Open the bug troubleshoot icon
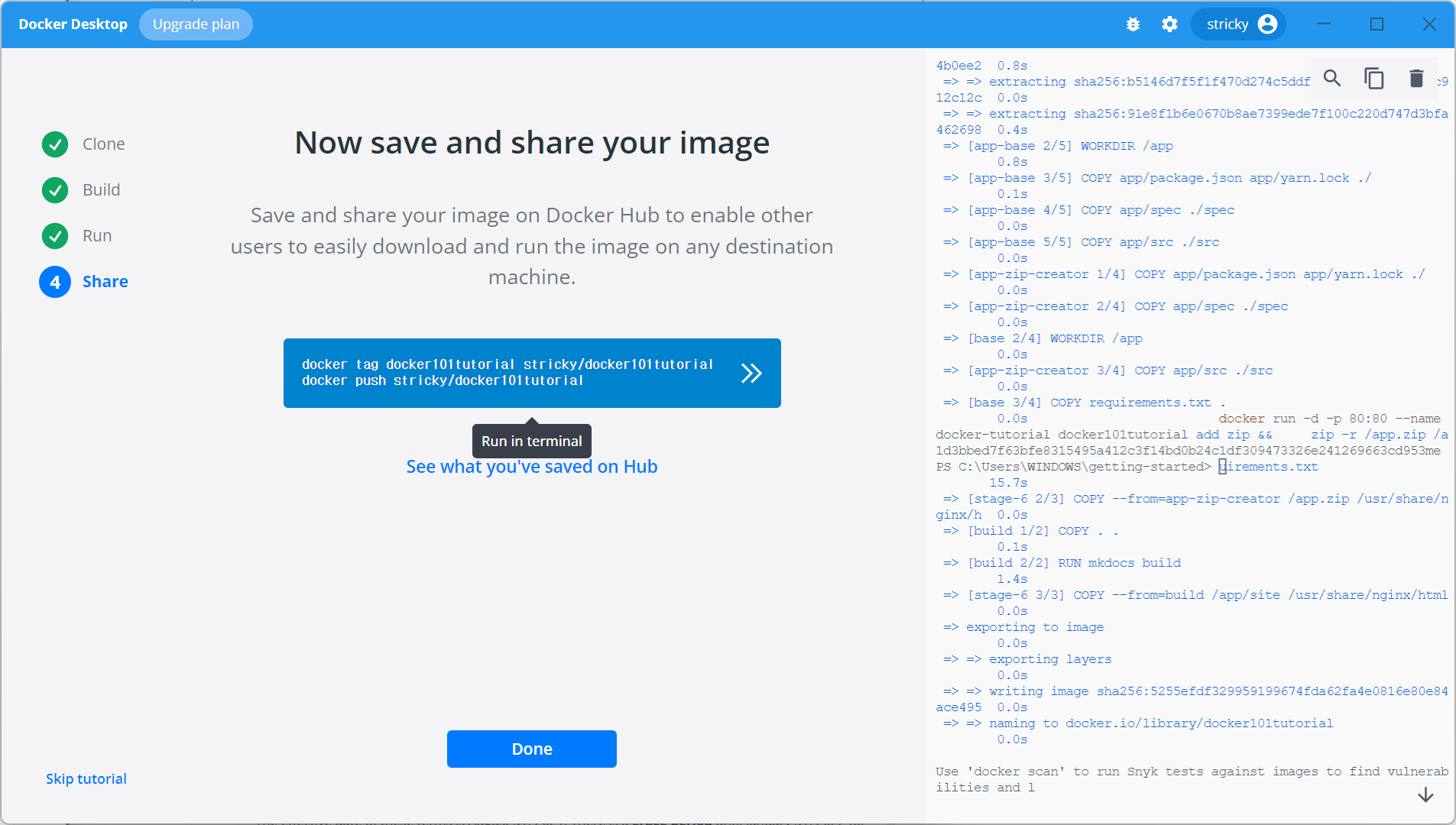This screenshot has height=825, width=1456. [x=1133, y=24]
